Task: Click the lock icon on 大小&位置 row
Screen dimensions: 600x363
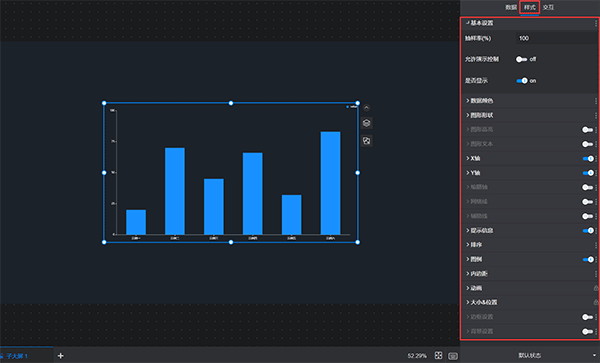Action: 596,302
